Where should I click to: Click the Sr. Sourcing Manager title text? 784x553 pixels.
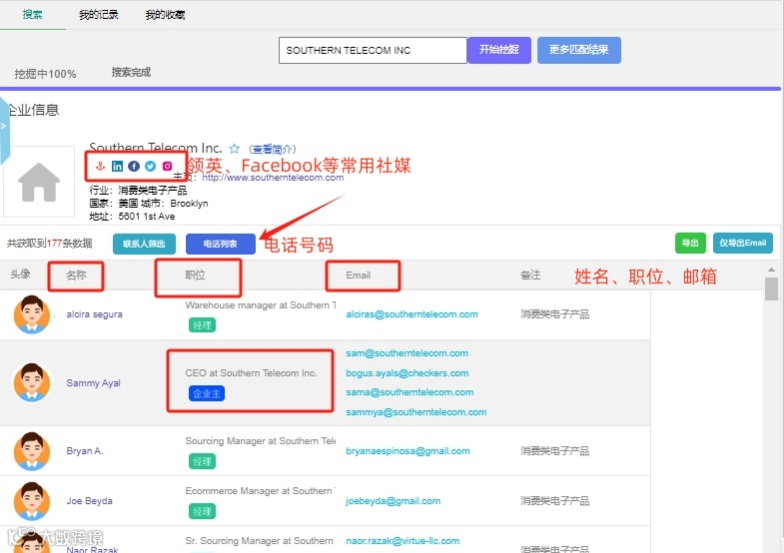pos(259,541)
